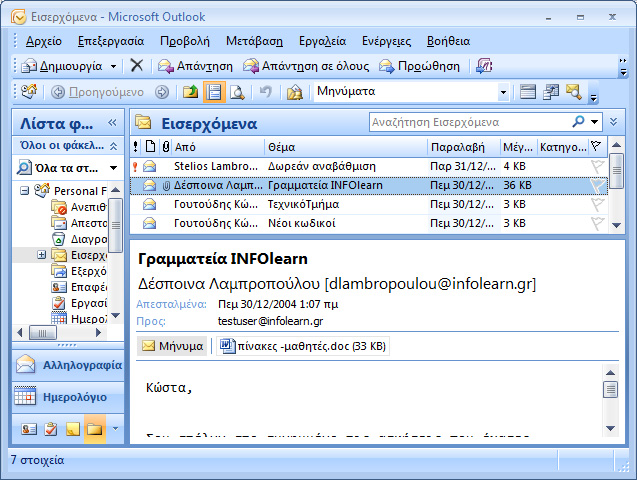Click the Αλληλογραφία mail pane button
Image resolution: width=637 pixels, height=480 pixels.
(x=68, y=365)
